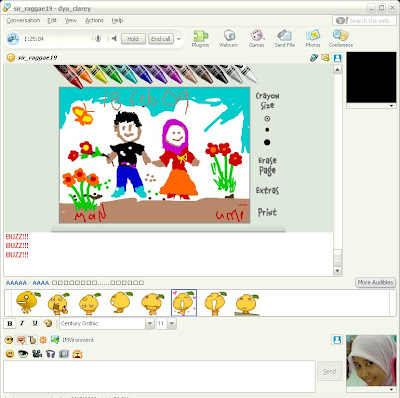Screen dimensions: 400x398
Task: Click the Send File icon
Action: (284, 38)
